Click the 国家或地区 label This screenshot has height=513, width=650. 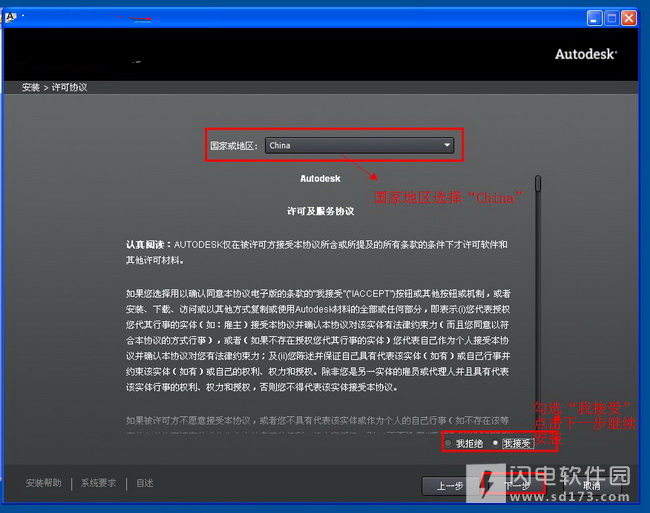[x=234, y=146]
